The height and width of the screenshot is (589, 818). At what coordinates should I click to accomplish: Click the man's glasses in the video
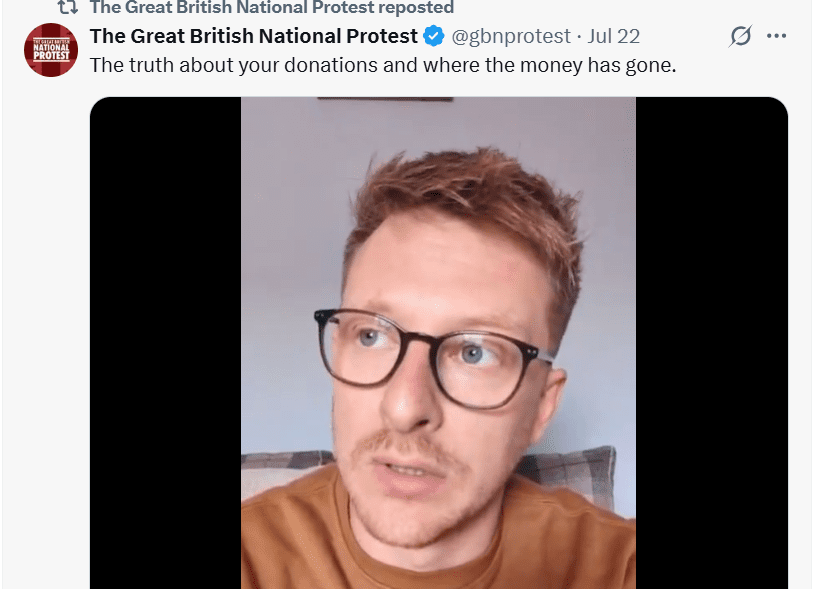[432, 355]
